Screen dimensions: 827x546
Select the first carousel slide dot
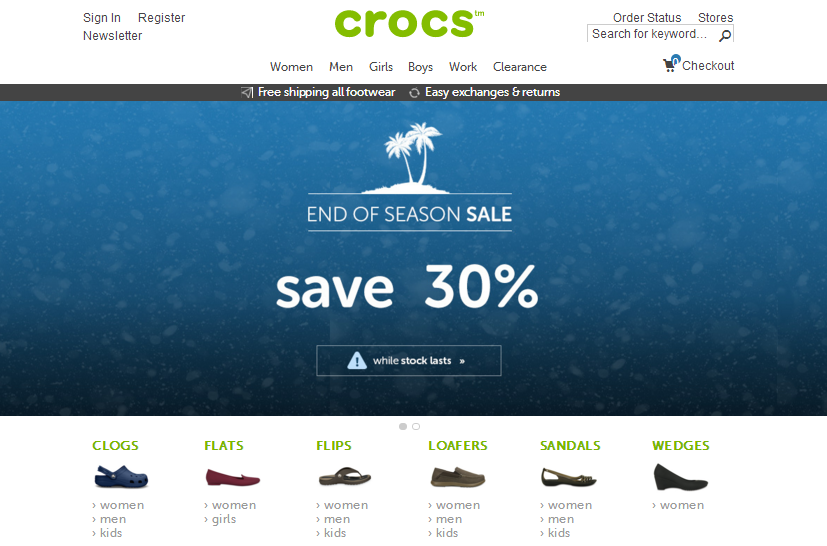point(403,426)
